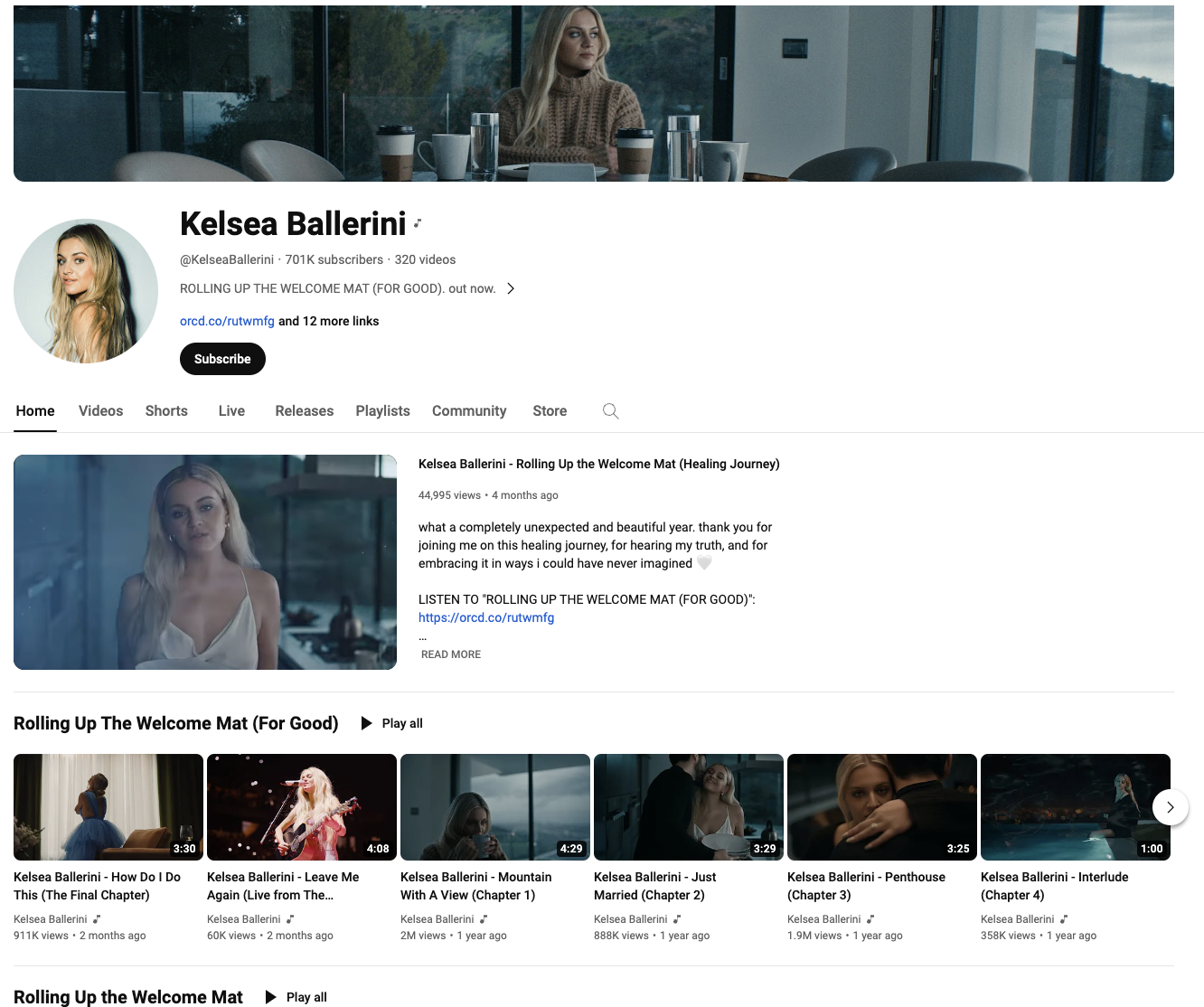The image size is (1204, 1007).
Task: Click the '@KelseaBallerini' handle text
Action: [227, 259]
